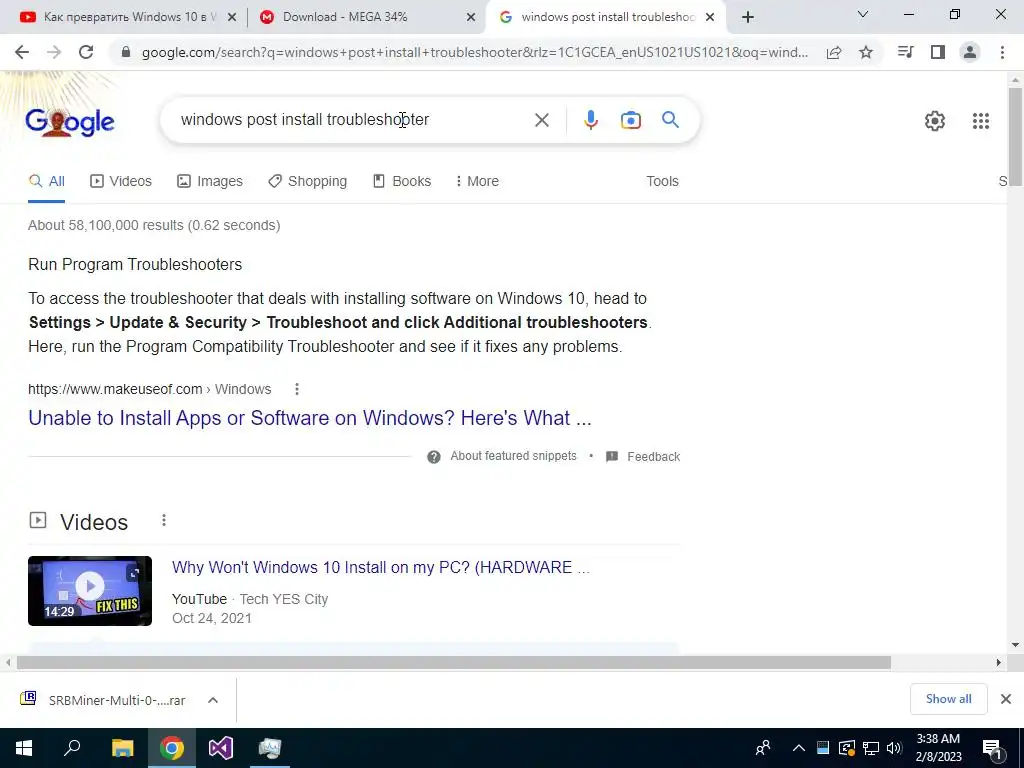Open Google quick settings gear
The height and width of the screenshot is (768, 1024).
(x=935, y=121)
